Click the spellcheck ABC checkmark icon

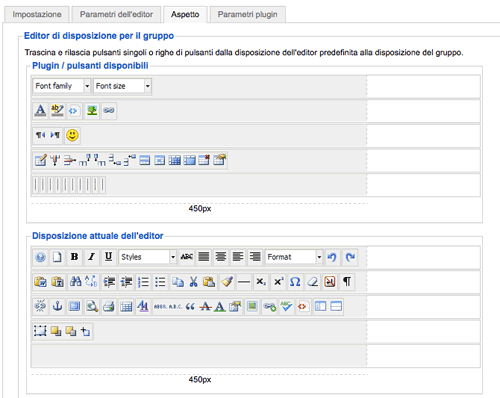286,306
